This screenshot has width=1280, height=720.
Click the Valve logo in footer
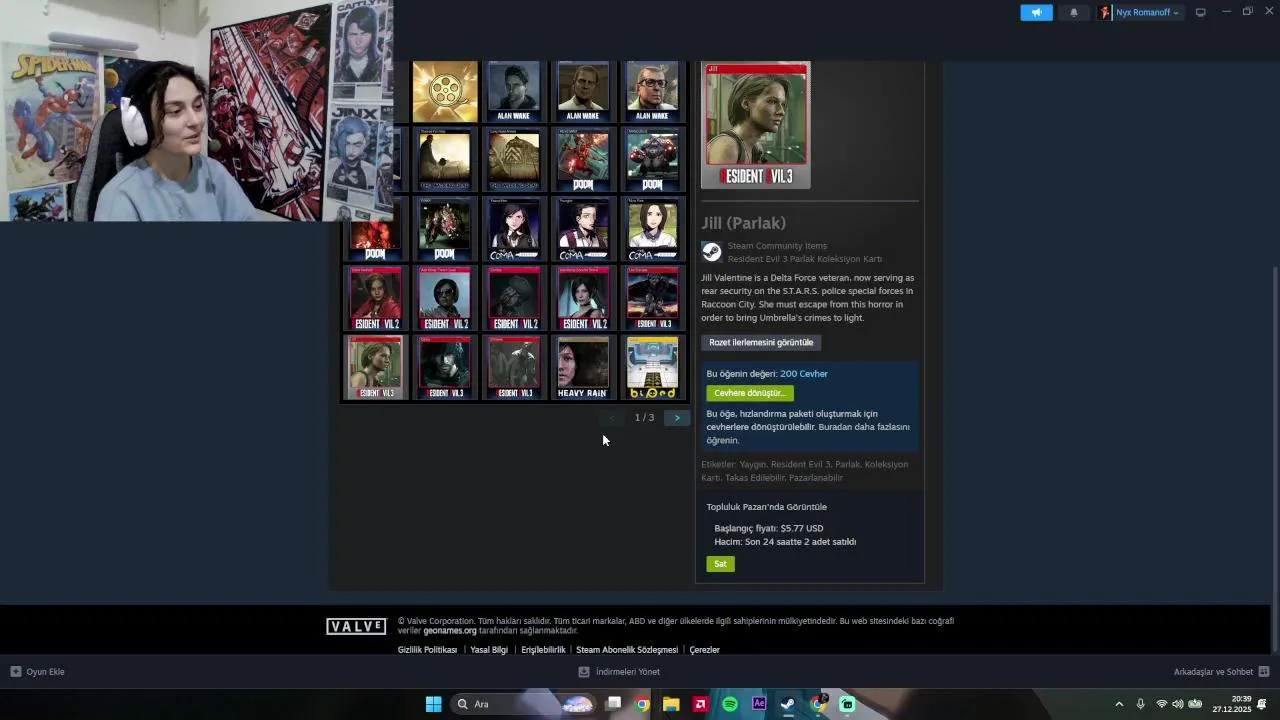(356, 626)
